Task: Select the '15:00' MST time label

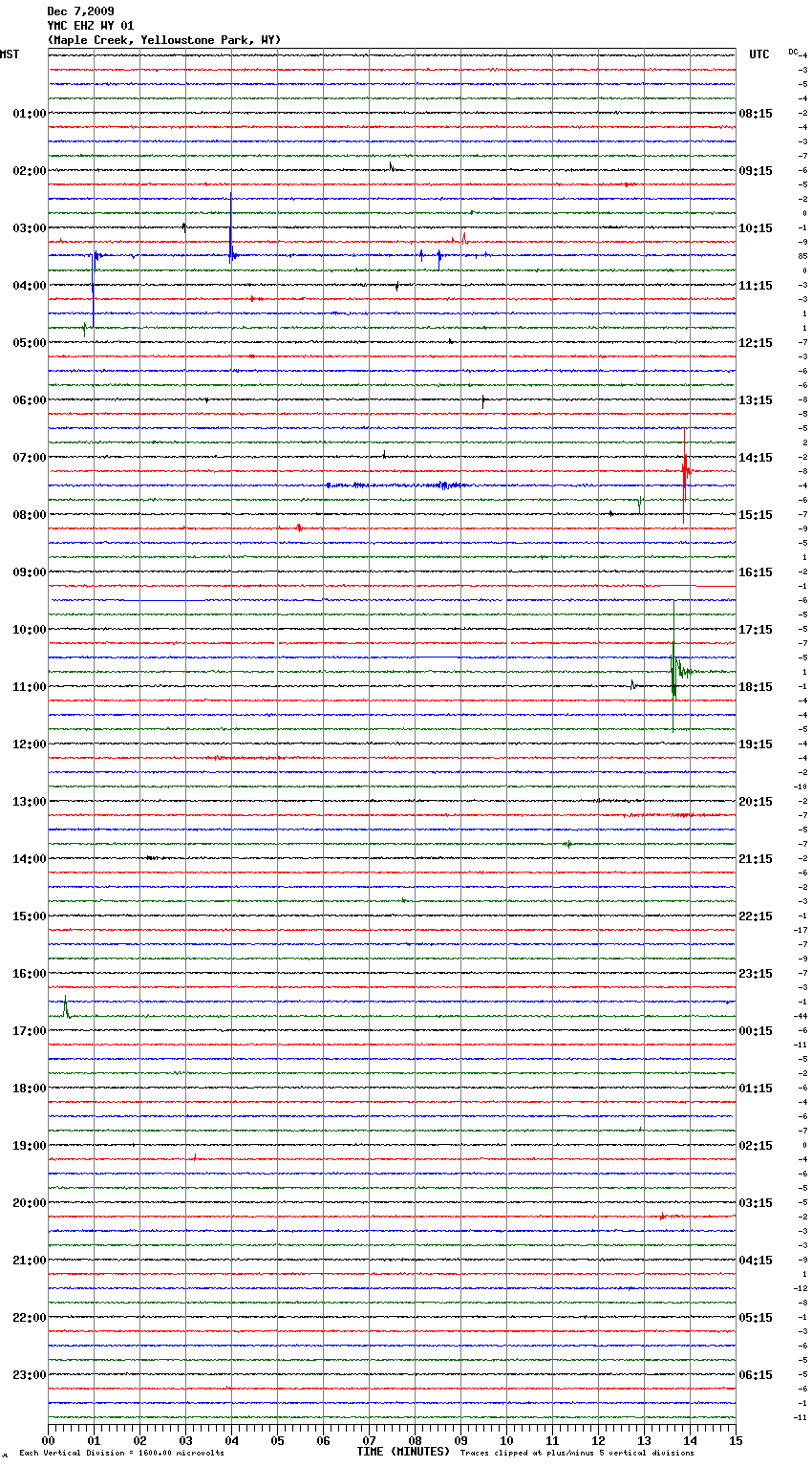Action: [x=30, y=916]
